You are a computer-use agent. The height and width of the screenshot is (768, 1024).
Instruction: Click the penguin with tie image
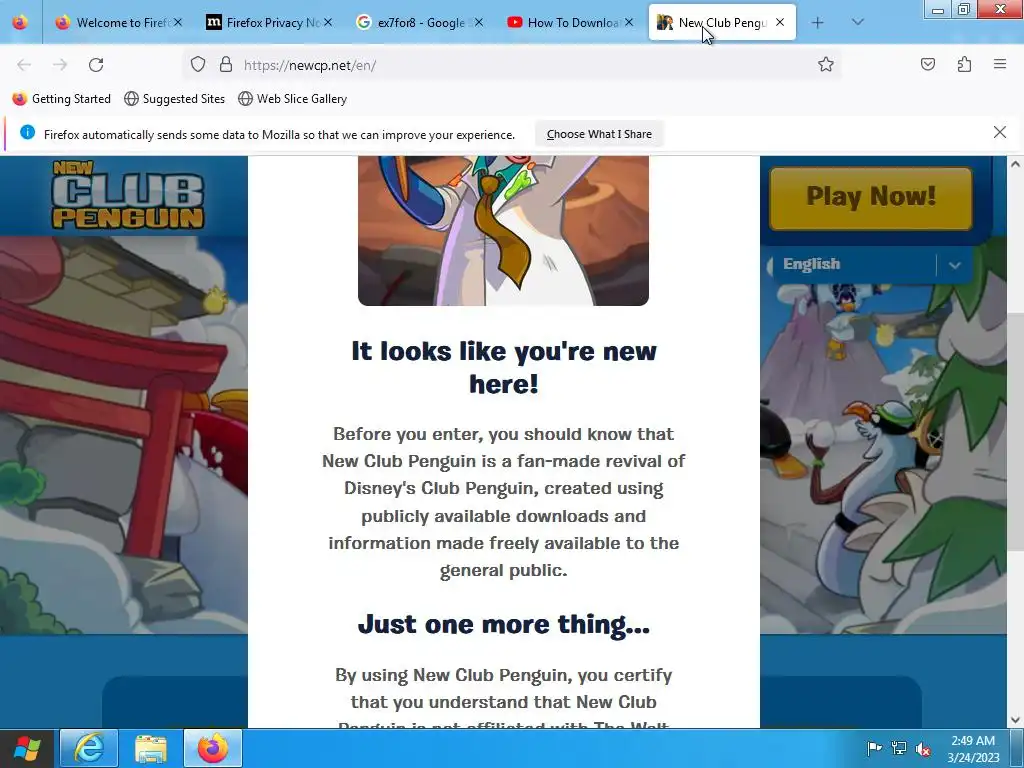pos(504,230)
